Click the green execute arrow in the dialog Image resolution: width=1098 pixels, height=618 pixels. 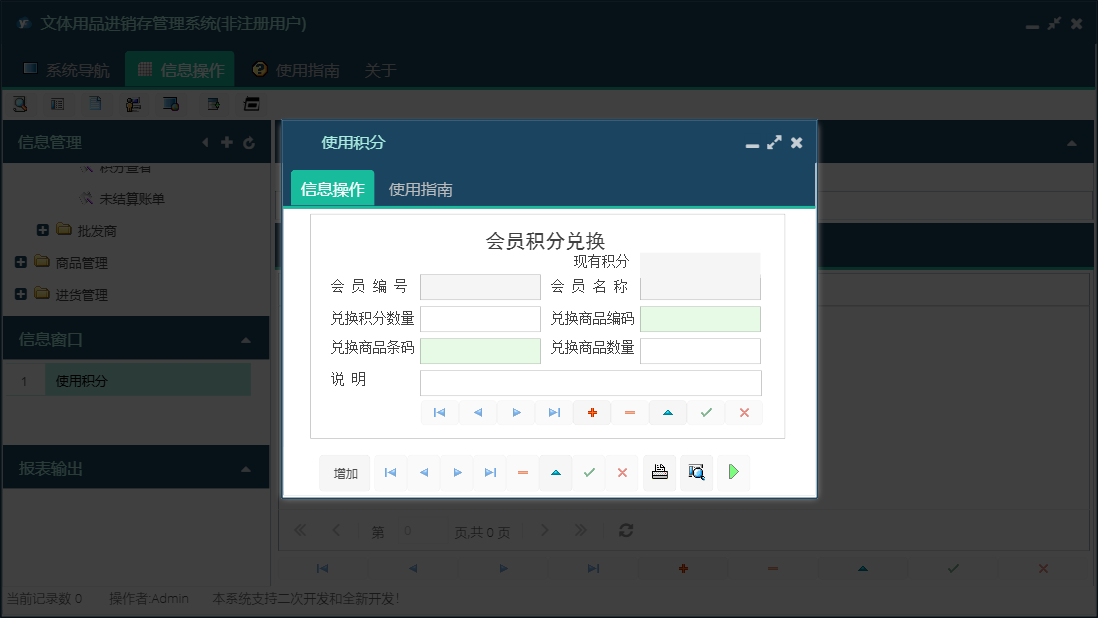(732, 472)
